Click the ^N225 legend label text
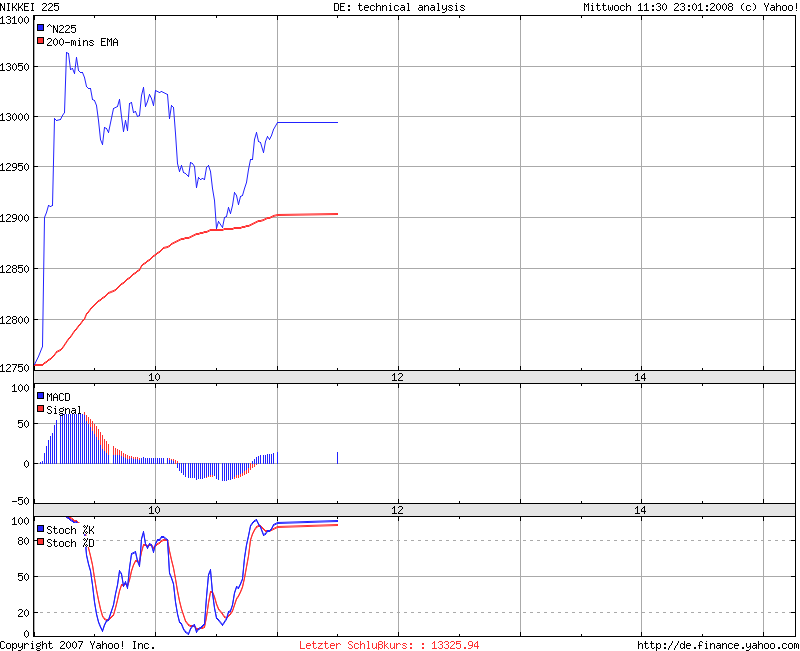 [61, 29]
